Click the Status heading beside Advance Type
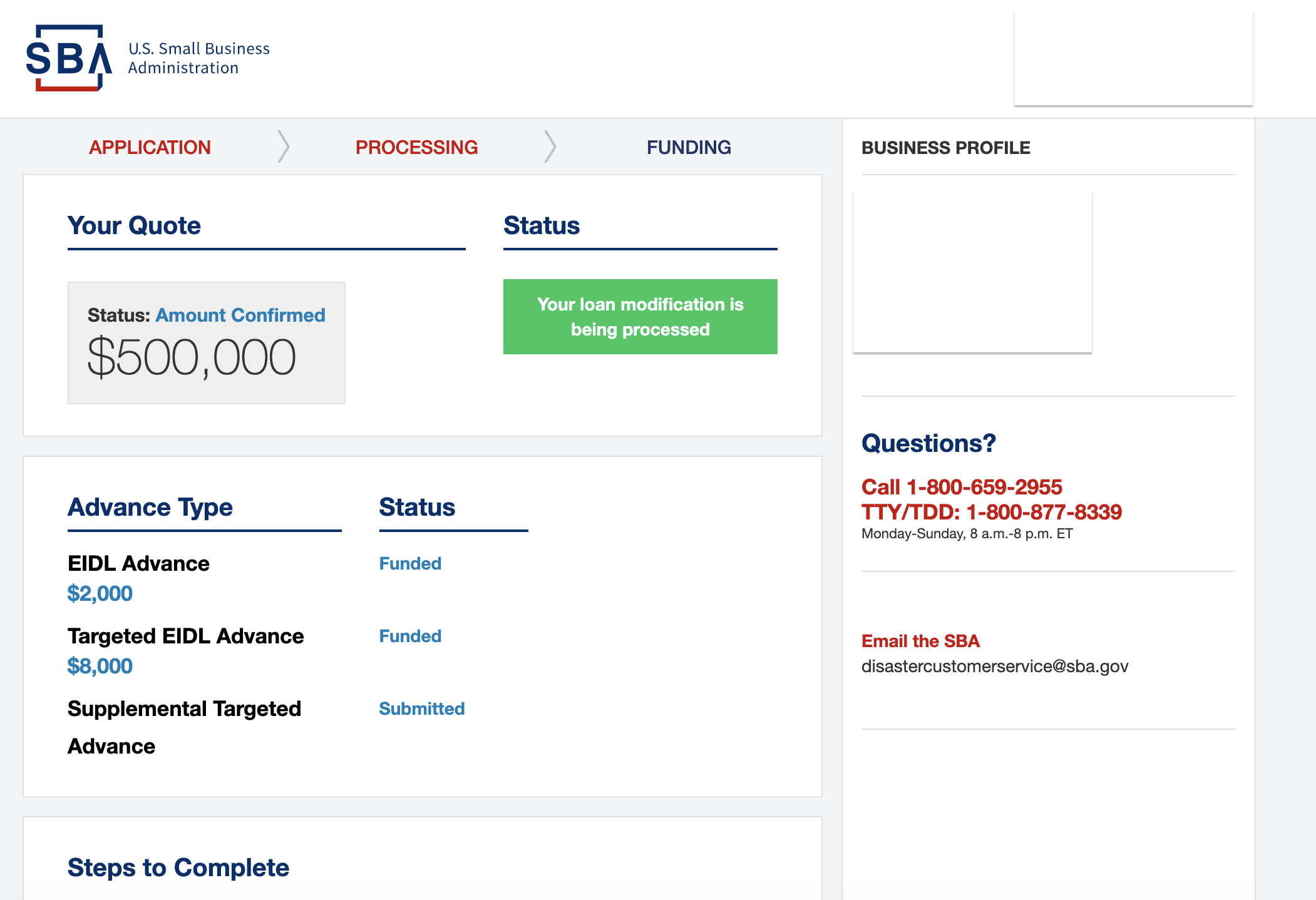The width and height of the screenshot is (1316, 900). [x=417, y=507]
